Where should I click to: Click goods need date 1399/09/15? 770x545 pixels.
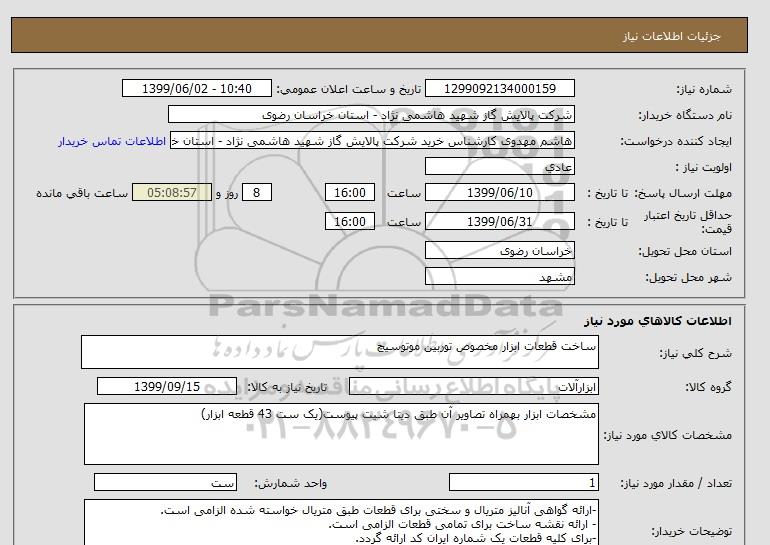point(167,387)
